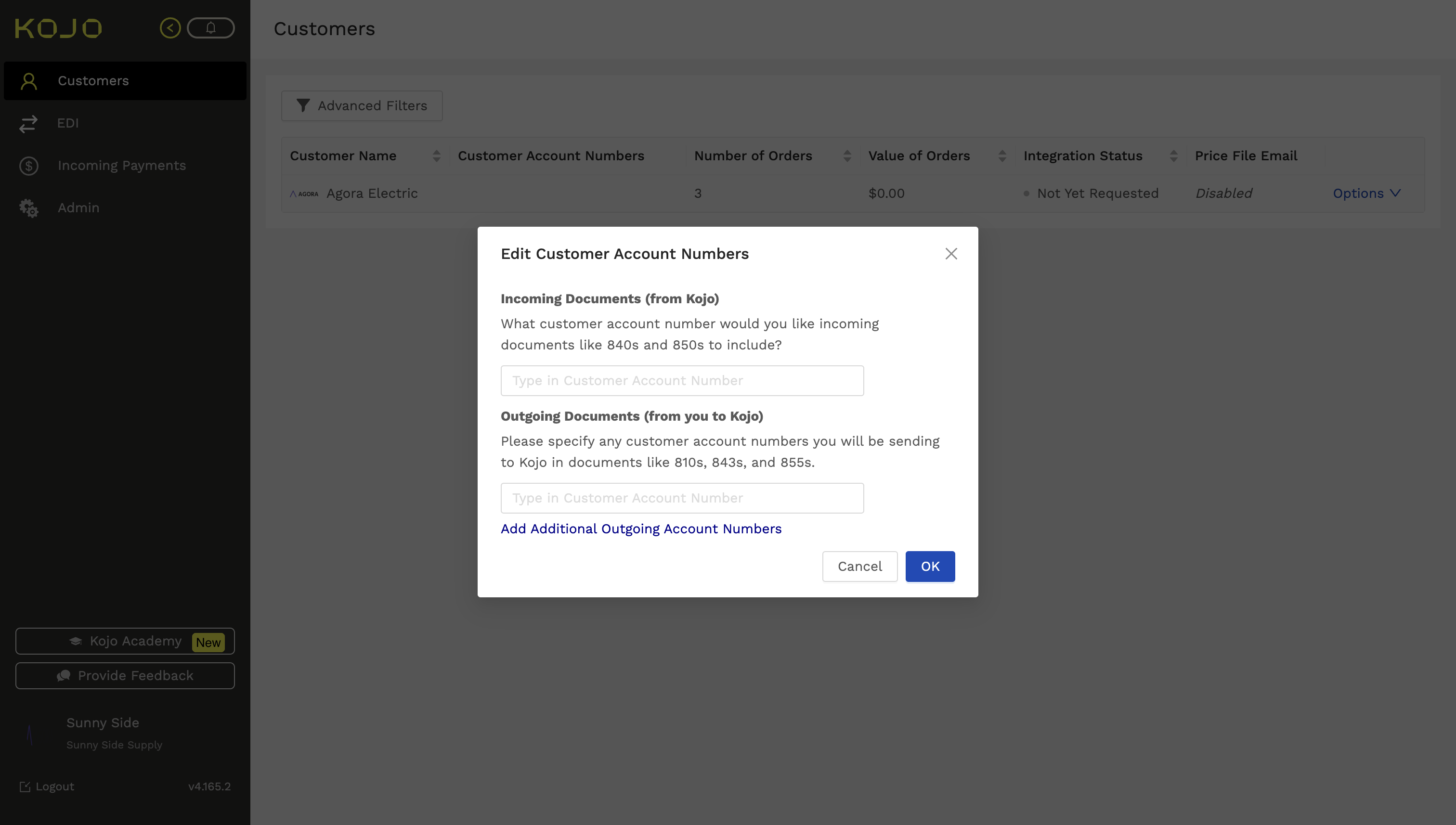Click the Agora logo thumbnail
The width and height of the screenshot is (1456, 825).
coord(304,194)
